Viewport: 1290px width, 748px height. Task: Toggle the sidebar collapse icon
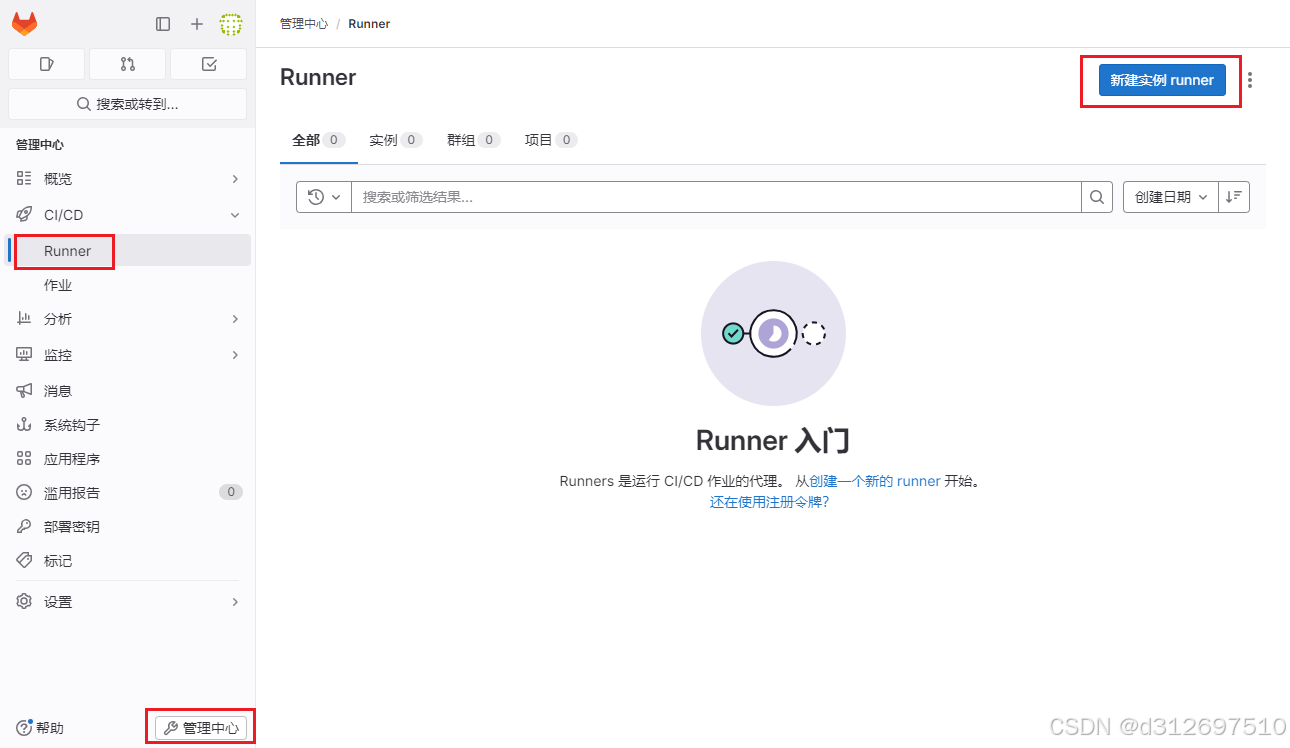pos(163,24)
